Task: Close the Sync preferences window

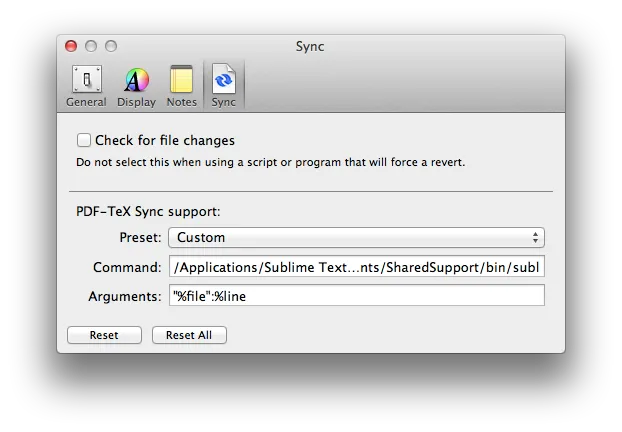Action: [71, 46]
